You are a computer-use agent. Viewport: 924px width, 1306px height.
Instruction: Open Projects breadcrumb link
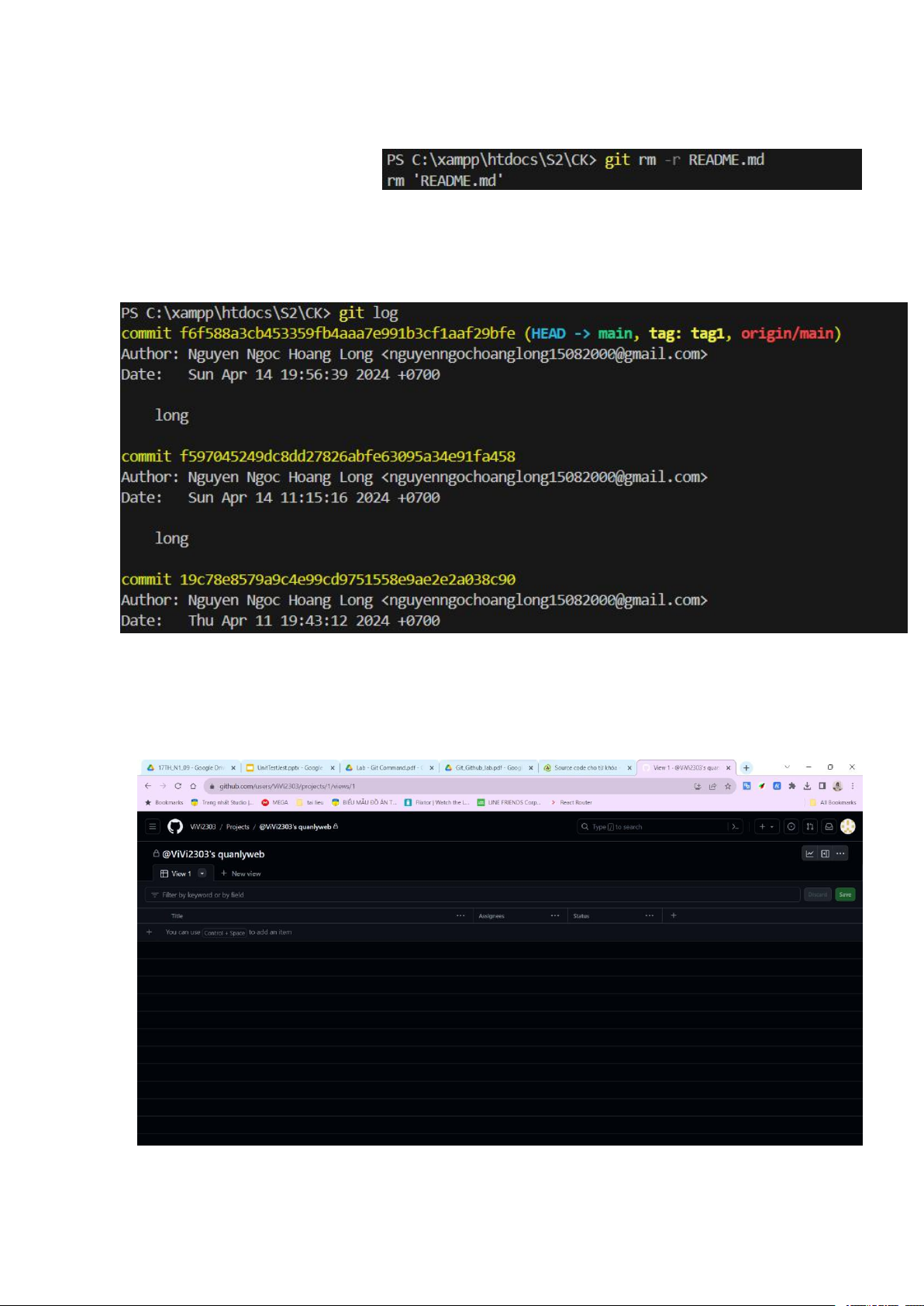pyautogui.click(x=237, y=827)
